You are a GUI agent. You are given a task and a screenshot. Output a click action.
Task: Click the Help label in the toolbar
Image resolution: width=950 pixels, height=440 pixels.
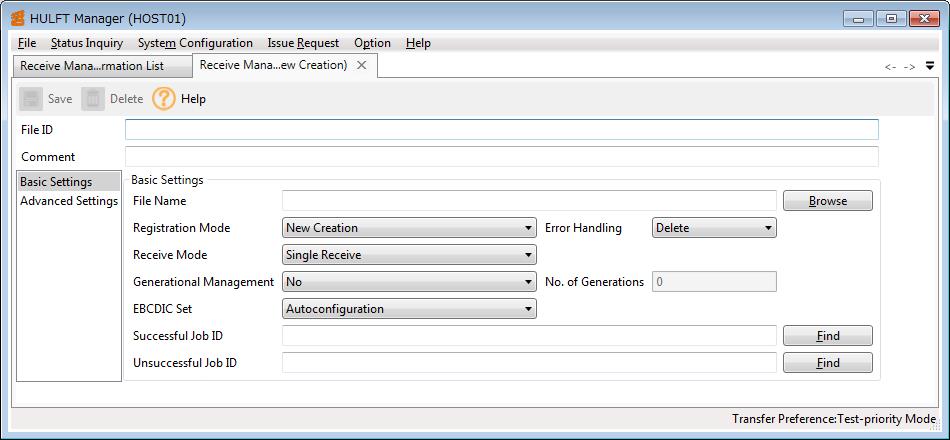click(193, 99)
